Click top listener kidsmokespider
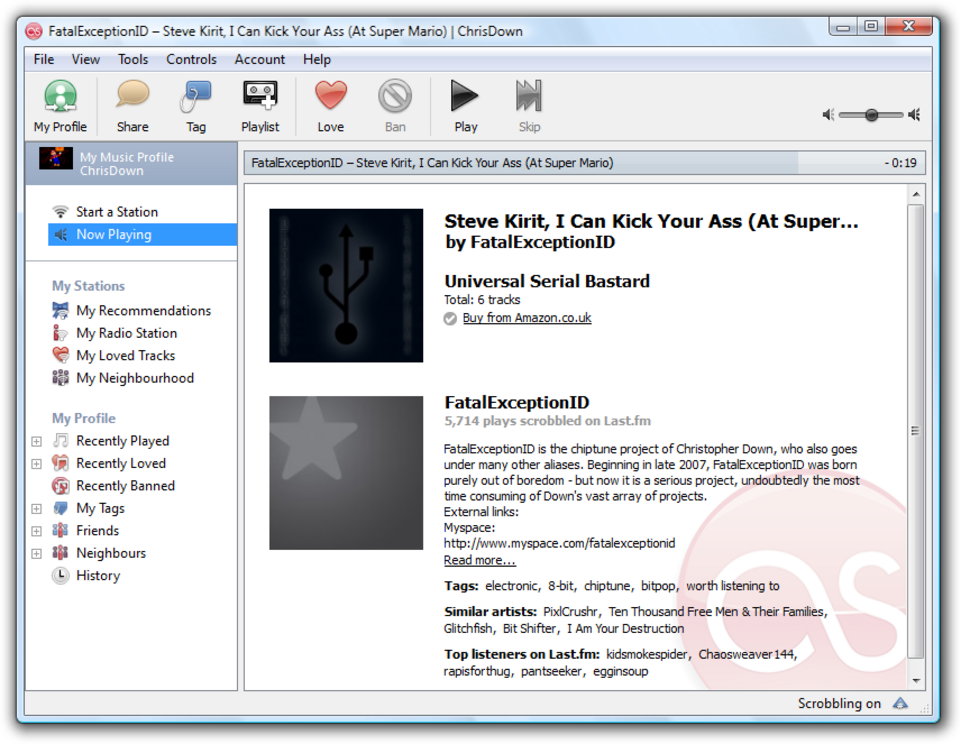The width and height of the screenshot is (960, 744). pyautogui.click(x=647, y=655)
